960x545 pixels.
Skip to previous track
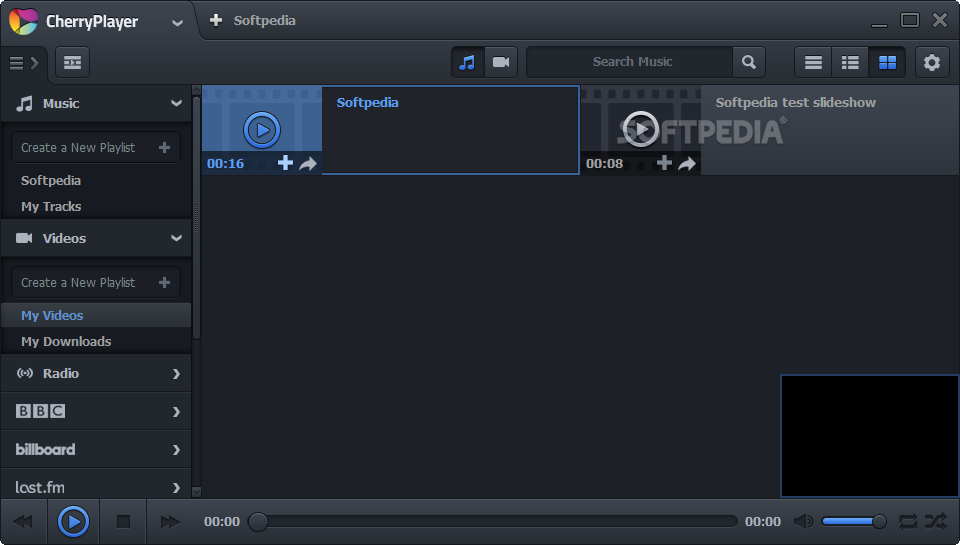(23, 522)
